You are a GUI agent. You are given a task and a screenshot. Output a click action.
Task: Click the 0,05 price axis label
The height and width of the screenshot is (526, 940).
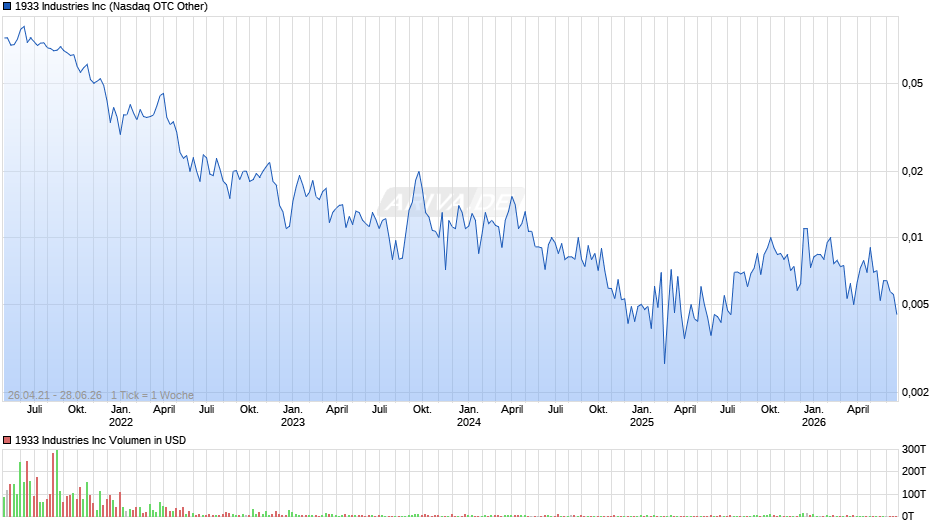[x=912, y=83]
